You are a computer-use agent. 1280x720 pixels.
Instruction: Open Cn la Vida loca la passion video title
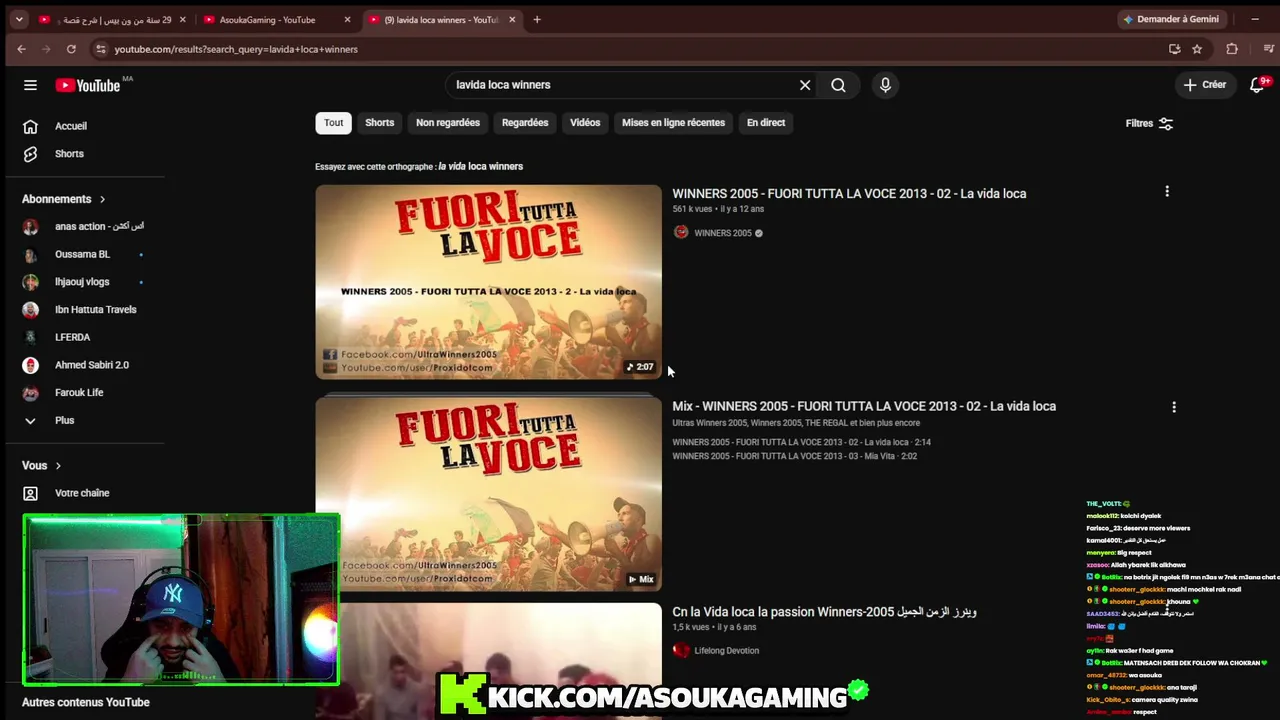[x=824, y=612]
